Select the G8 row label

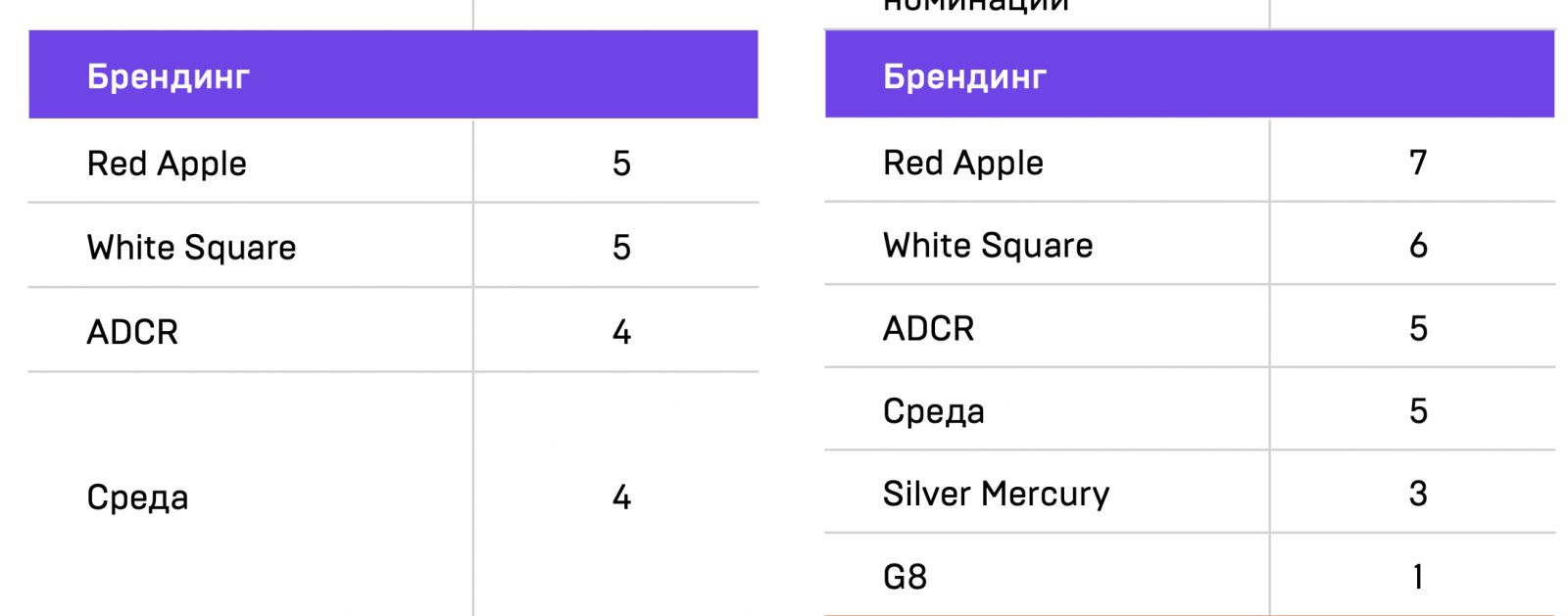(x=905, y=577)
